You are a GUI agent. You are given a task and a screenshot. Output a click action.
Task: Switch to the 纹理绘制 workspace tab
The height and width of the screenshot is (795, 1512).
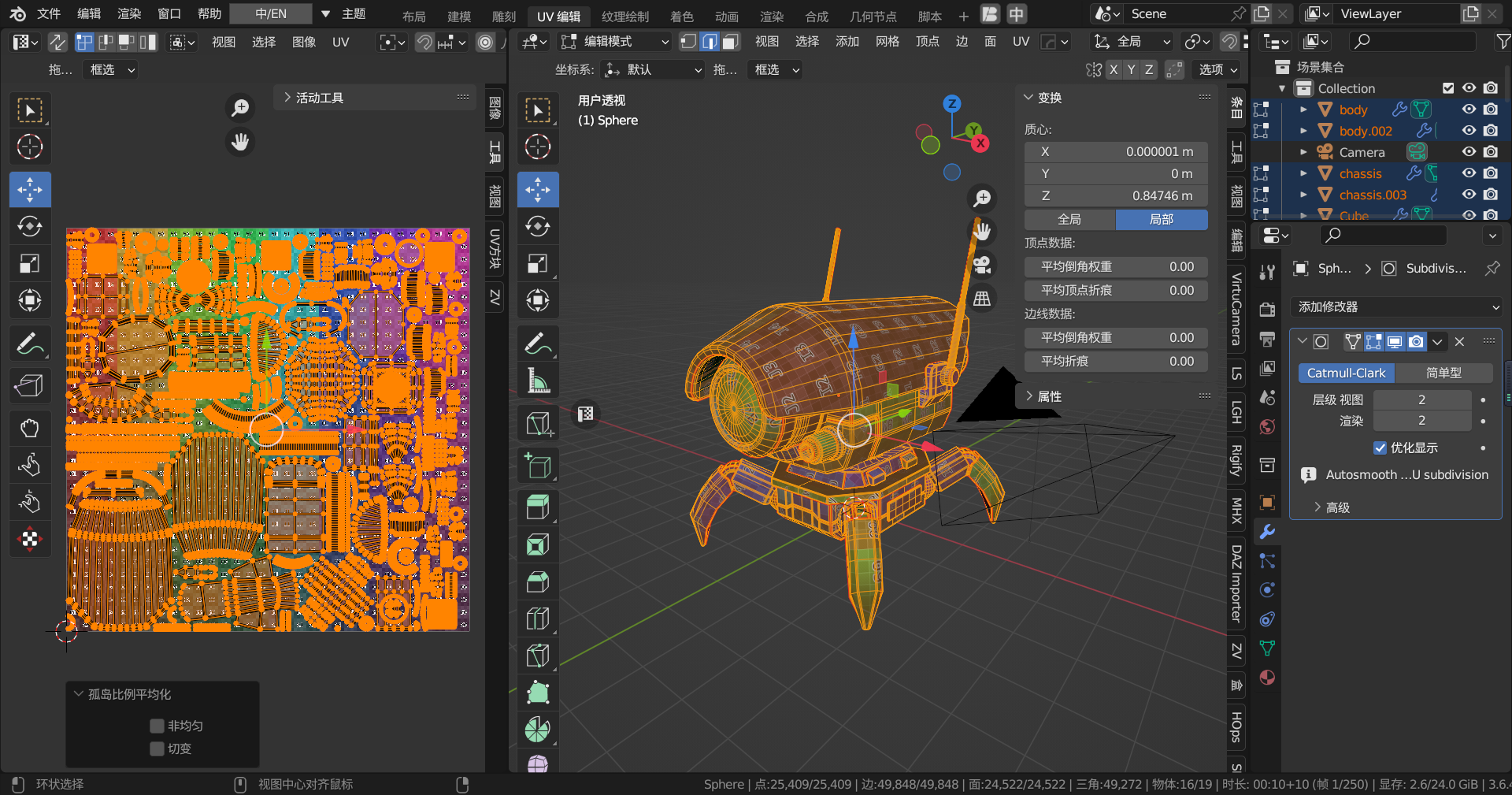pyautogui.click(x=625, y=16)
